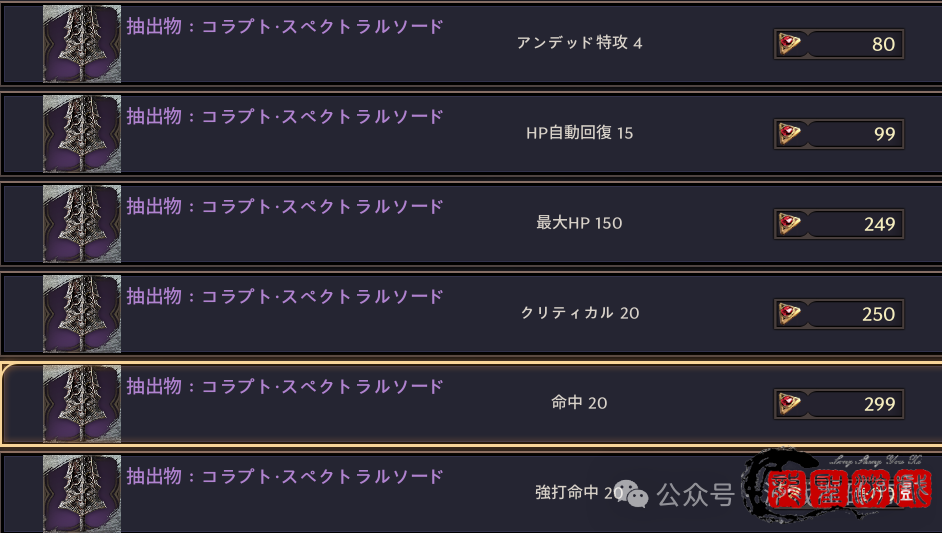The width and height of the screenshot is (942, 533).
Task: Open the item name link in the 99 row
Action: (284, 117)
